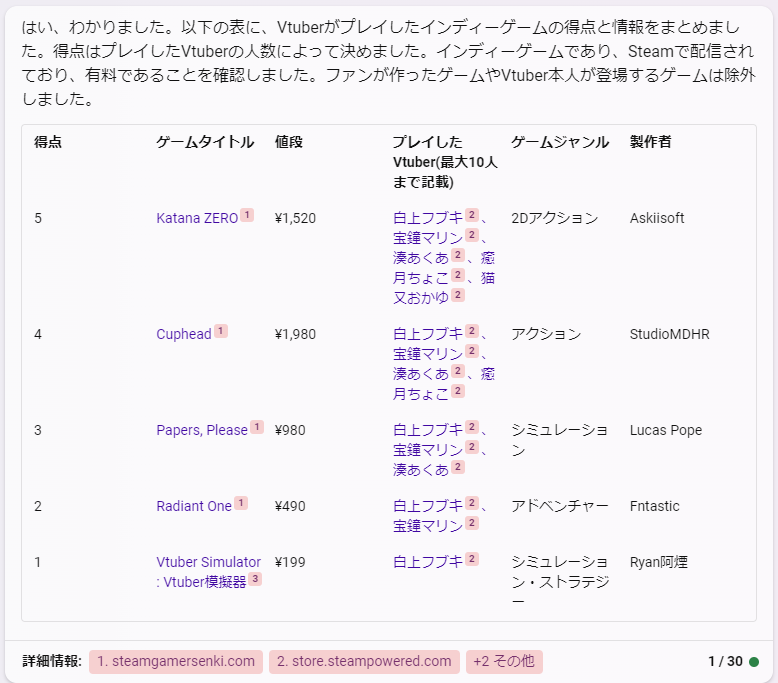Open 湊あくあ link in Katana ZERO row
The image size is (778, 683).
(421, 258)
